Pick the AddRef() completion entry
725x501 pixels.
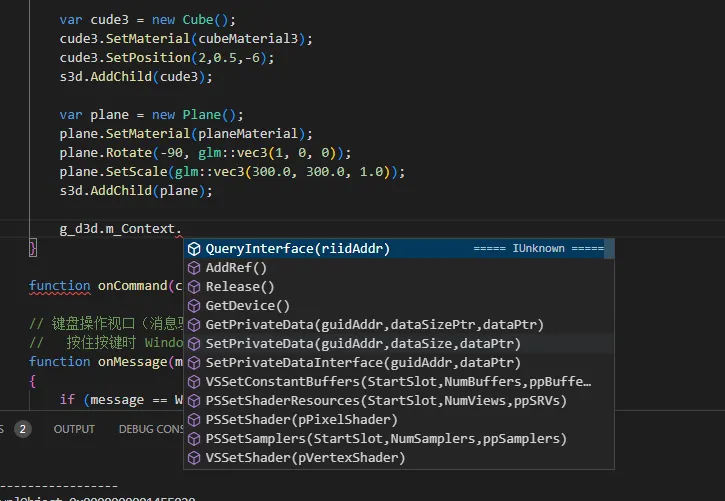[399, 268]
